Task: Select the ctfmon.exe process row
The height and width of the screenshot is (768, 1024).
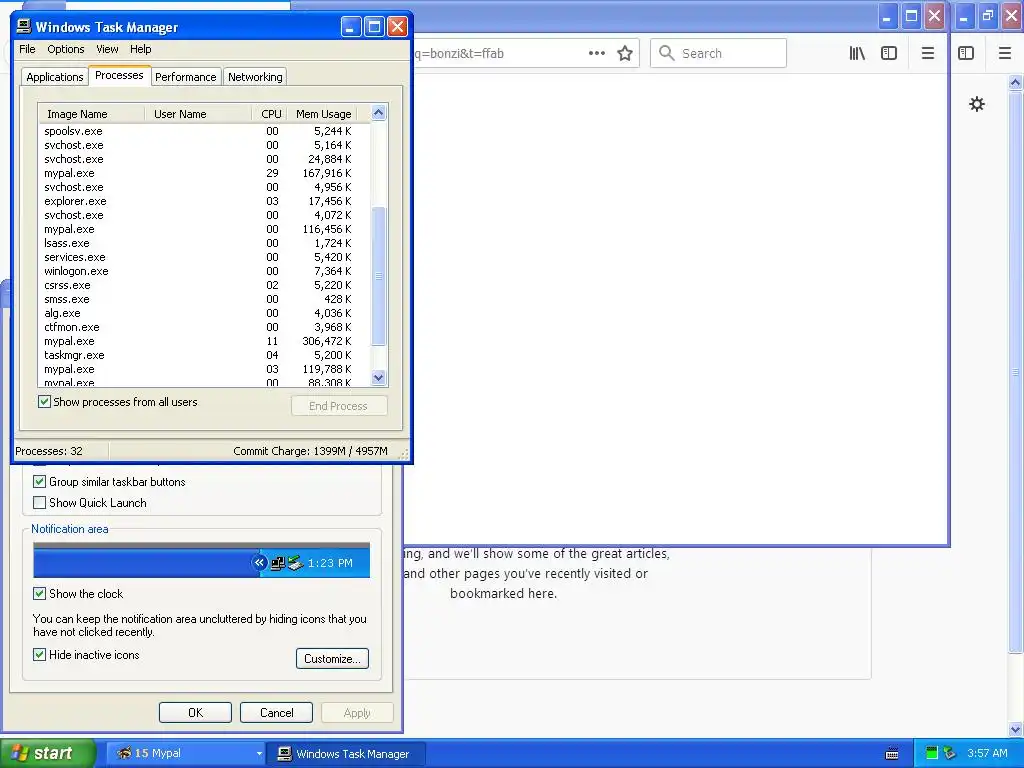Action: click(204, 327)
